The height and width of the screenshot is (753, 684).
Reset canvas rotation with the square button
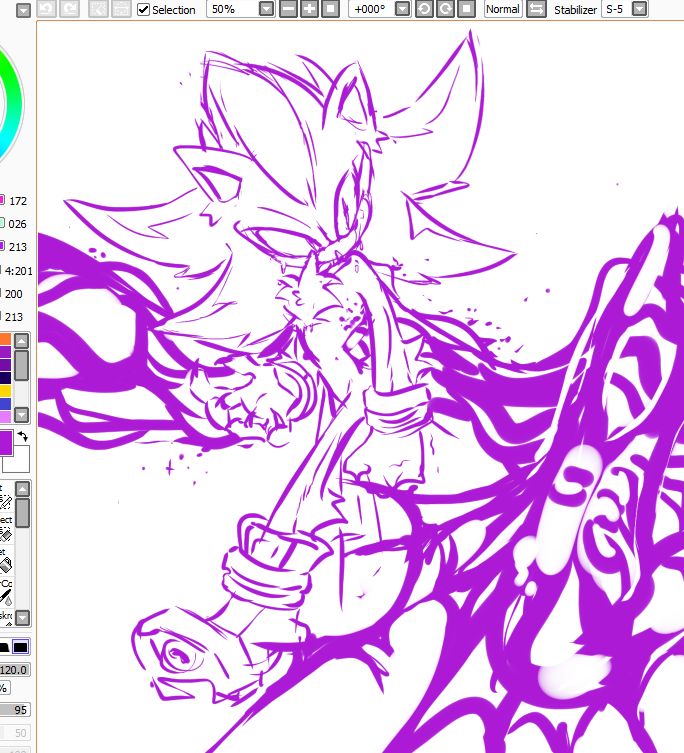click(x=466, y=9)
